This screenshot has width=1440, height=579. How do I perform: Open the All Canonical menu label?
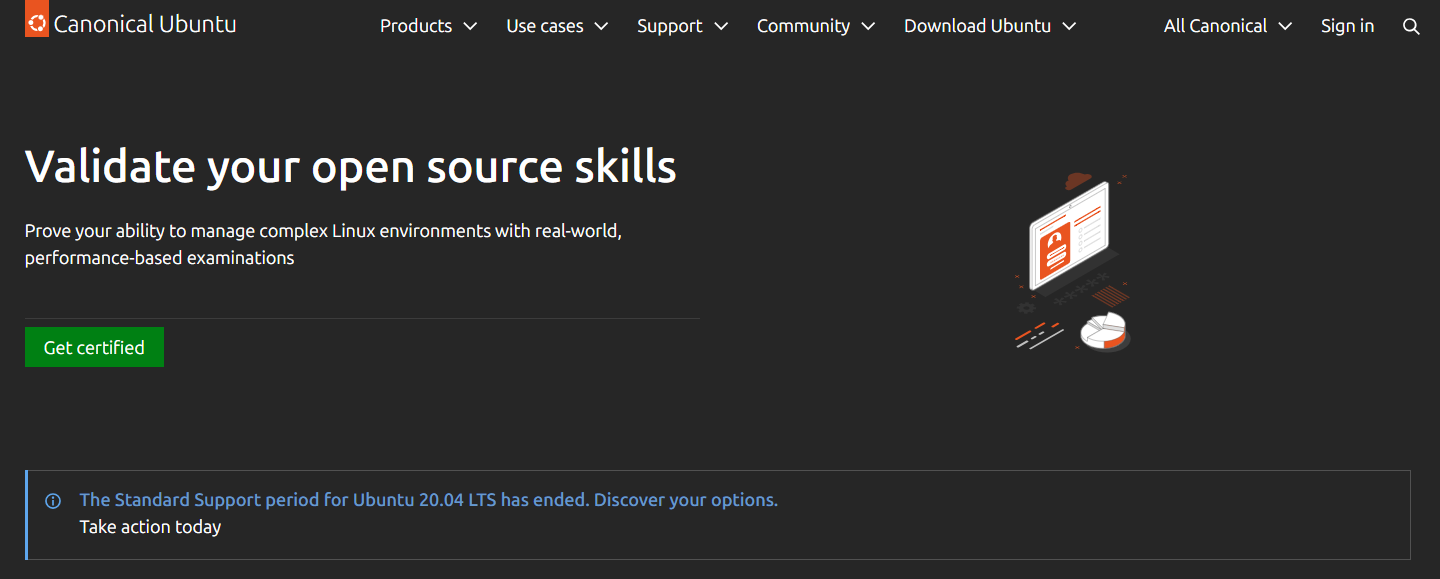pyautogui.click(x=1215, y=27)
